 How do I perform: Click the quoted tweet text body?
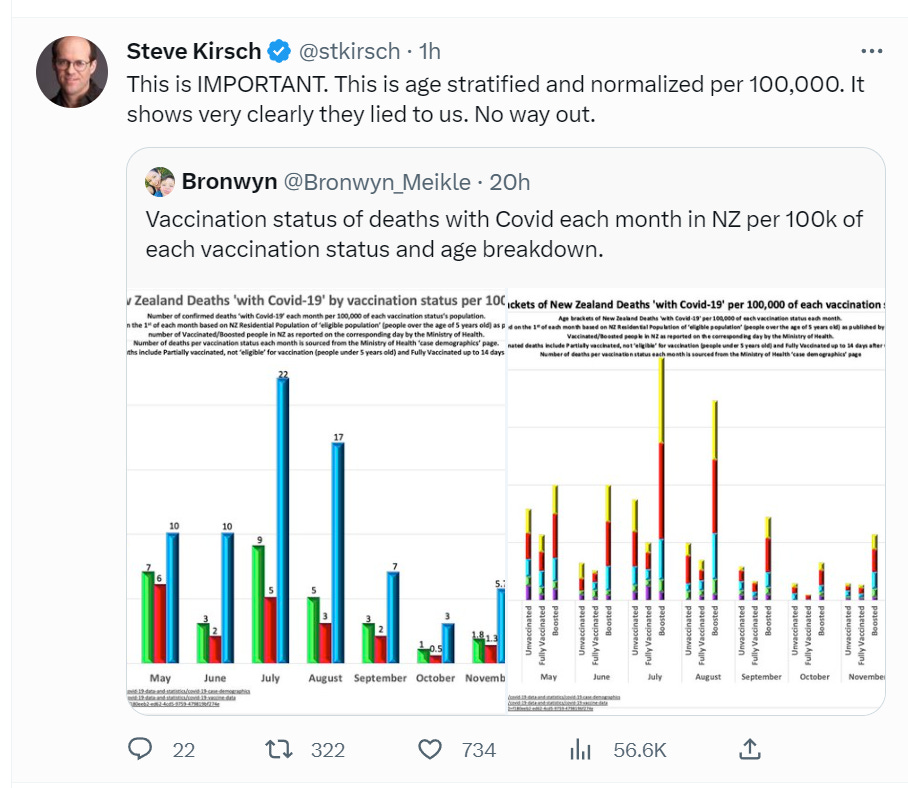click(504, 233)
